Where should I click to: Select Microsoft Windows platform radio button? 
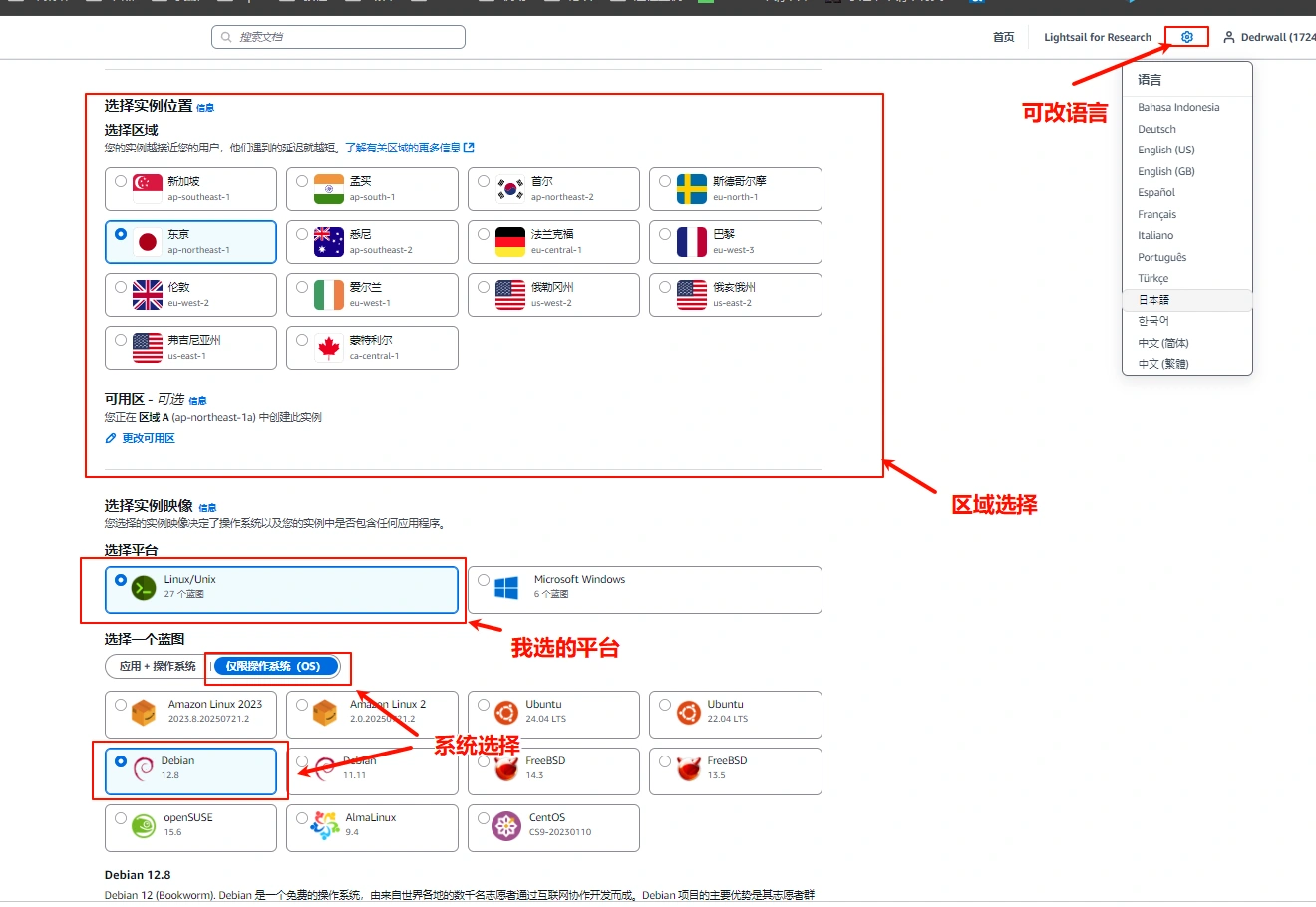coord(484,580)
